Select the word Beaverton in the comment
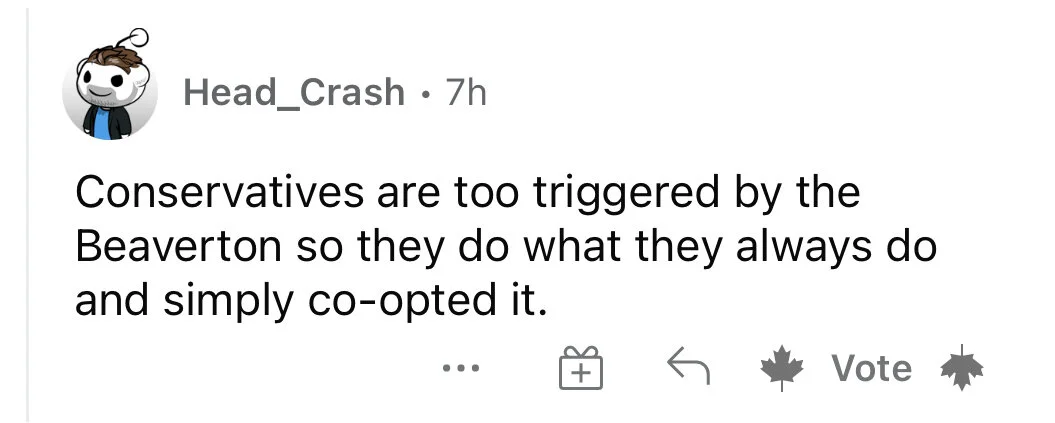The width and height of the screenshot is (1055, 423). (x=178, y=247)
